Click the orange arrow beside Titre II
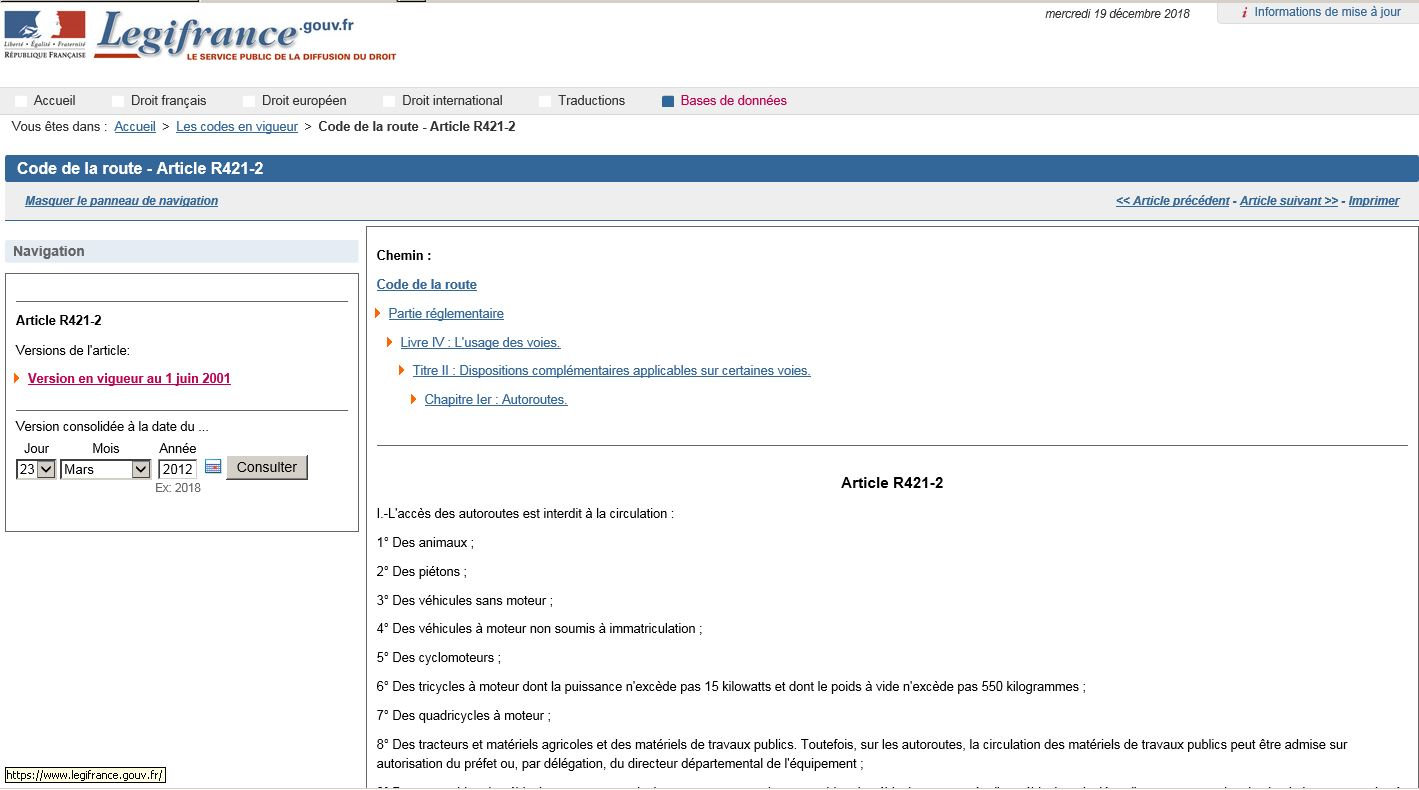This screenshot has height=790, width=1419. coord(403,371)
